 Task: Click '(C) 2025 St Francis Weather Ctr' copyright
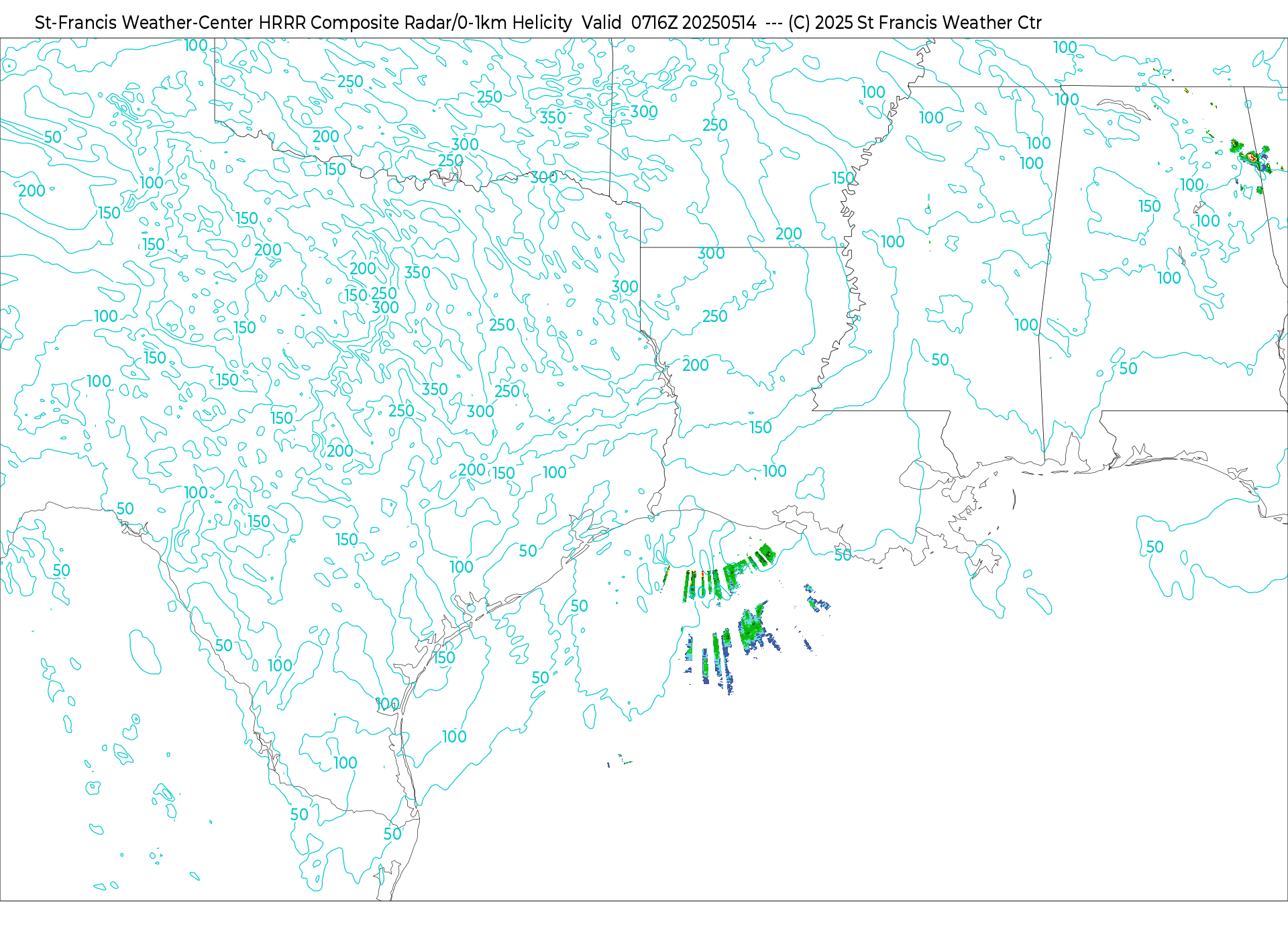coord(914,23)
